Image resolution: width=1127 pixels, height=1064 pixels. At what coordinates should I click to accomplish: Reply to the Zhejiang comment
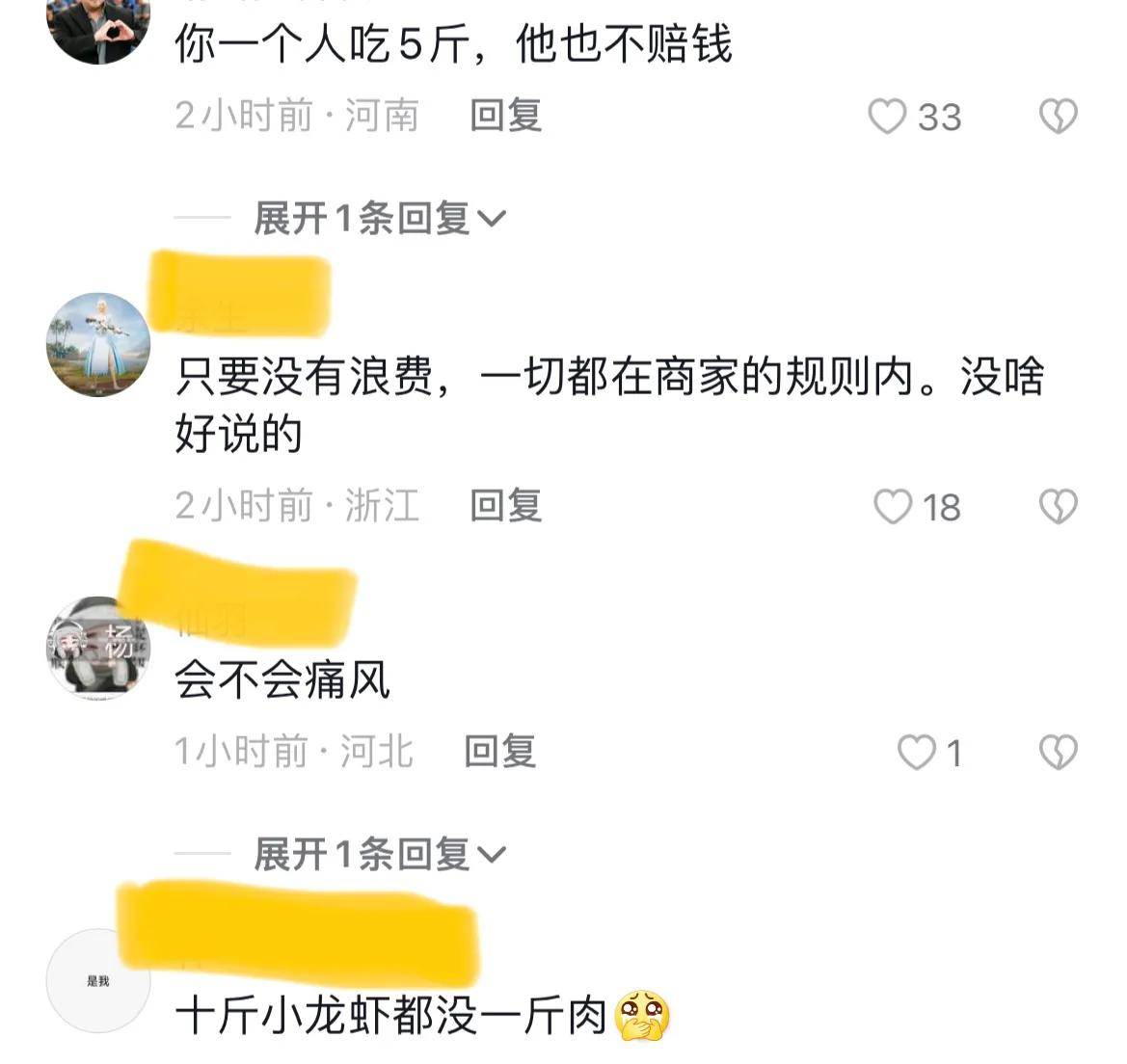pyautogui.click(x=506, y=505)
